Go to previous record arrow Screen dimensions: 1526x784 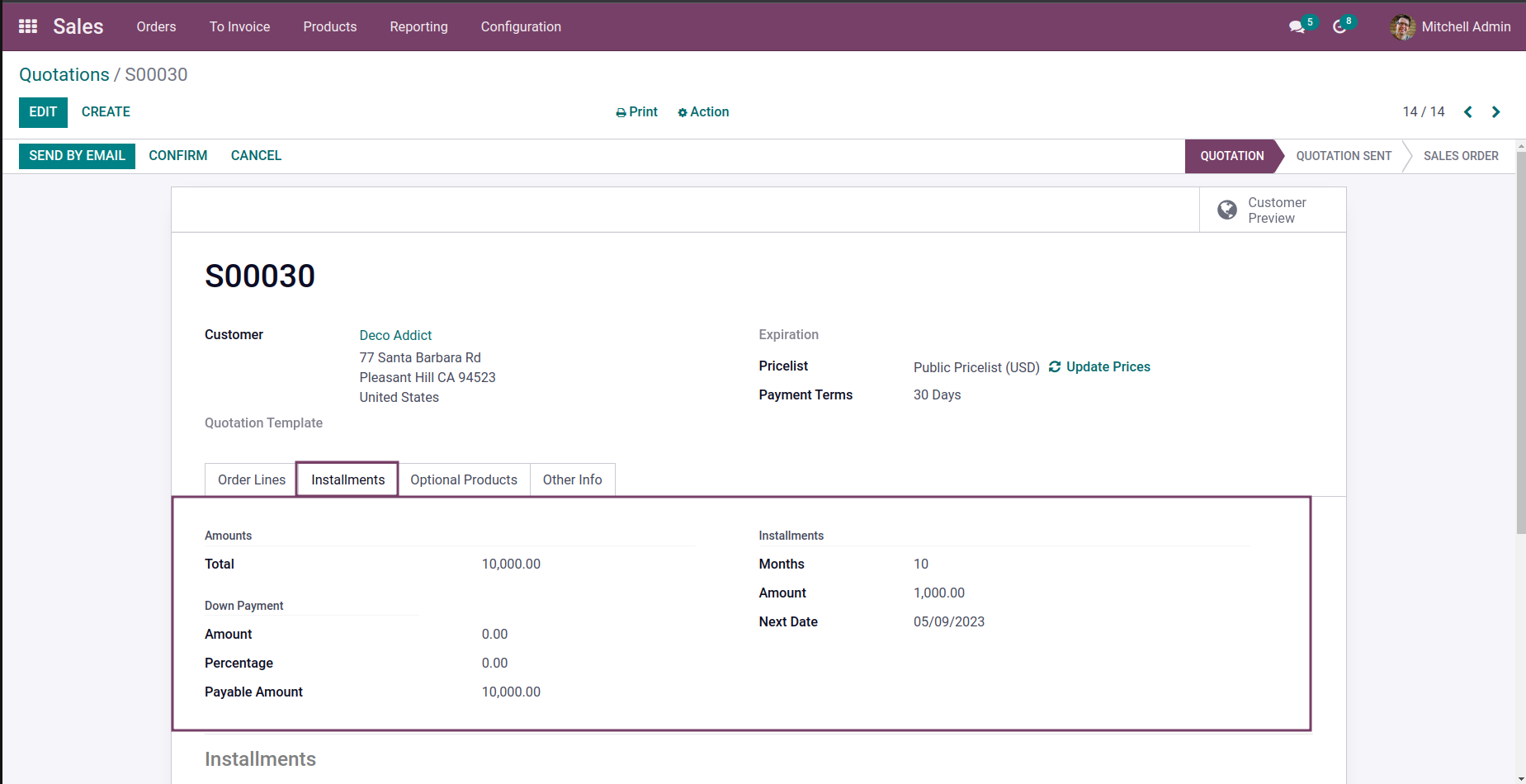(1468, 112)
